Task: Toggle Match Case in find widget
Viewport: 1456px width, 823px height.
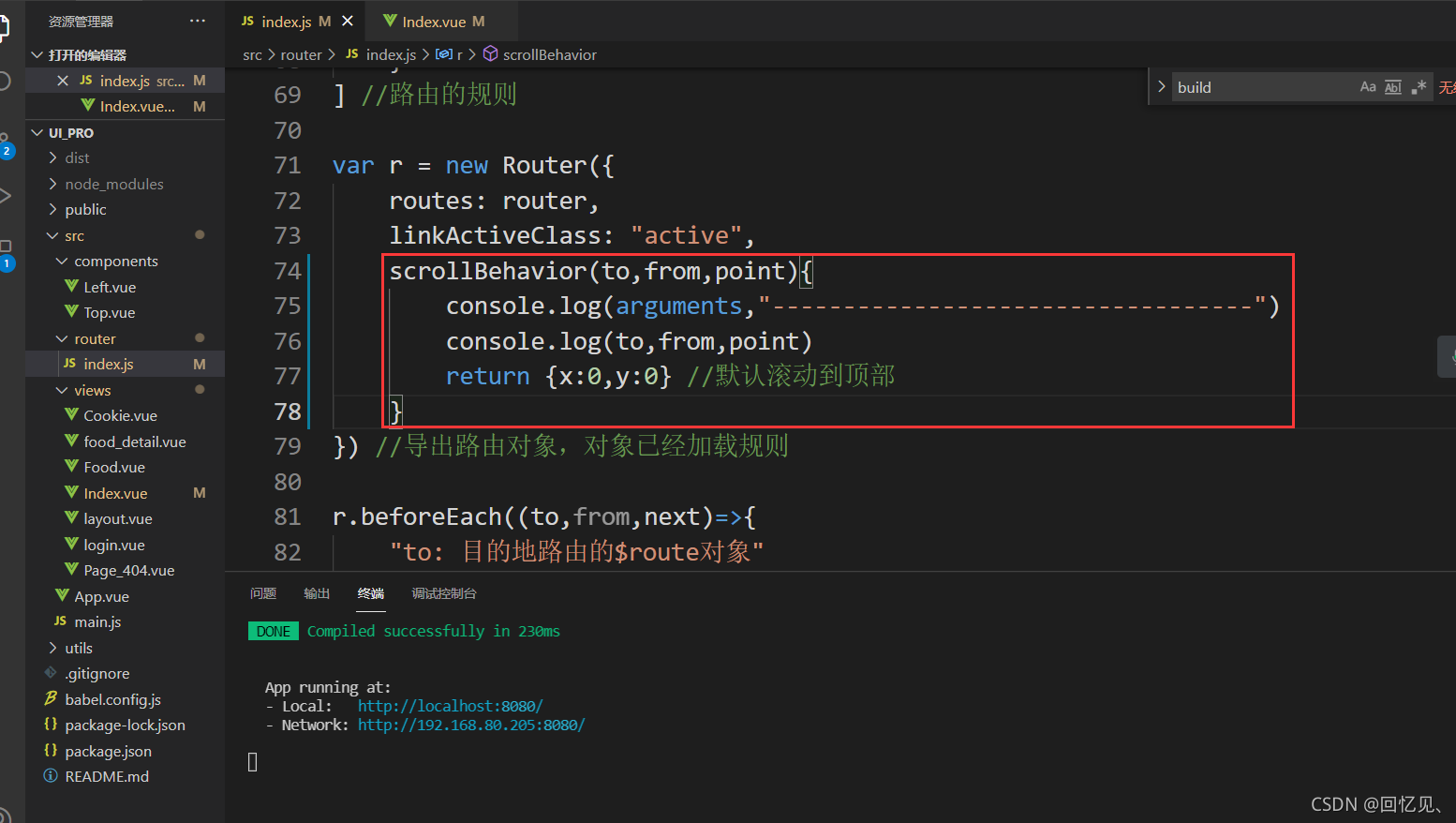Action: (x=1368, y=87)
